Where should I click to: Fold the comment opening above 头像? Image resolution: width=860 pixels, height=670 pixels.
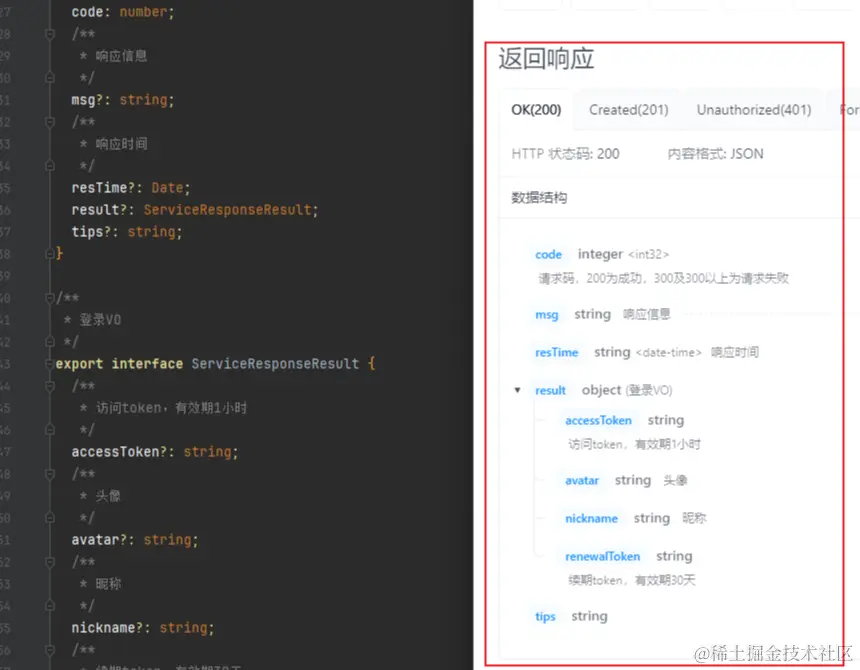[50, 474]
